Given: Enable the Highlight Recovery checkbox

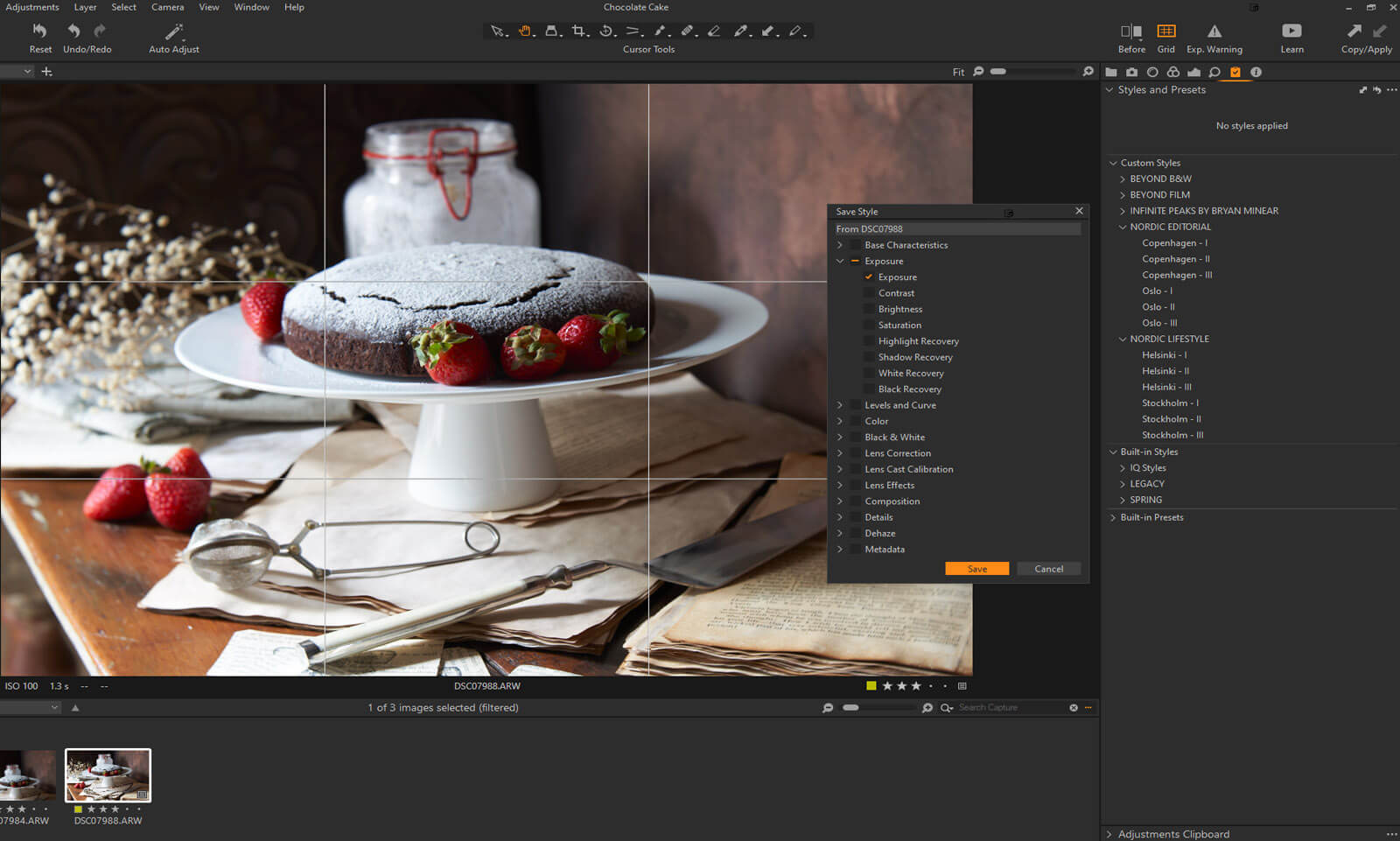Looking at the screenshot, I should 869,341.
